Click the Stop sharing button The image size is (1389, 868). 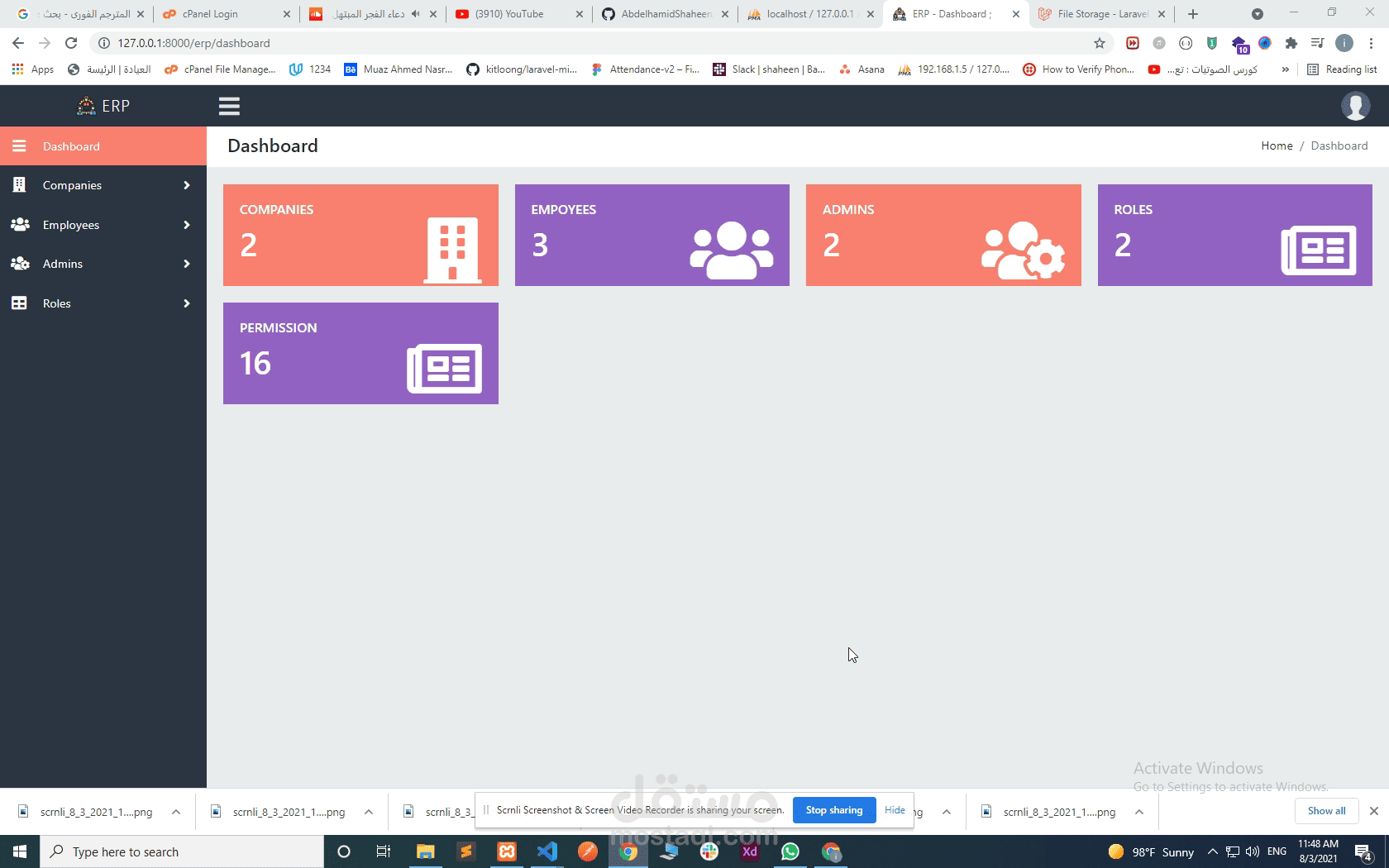tap(834, 810)
